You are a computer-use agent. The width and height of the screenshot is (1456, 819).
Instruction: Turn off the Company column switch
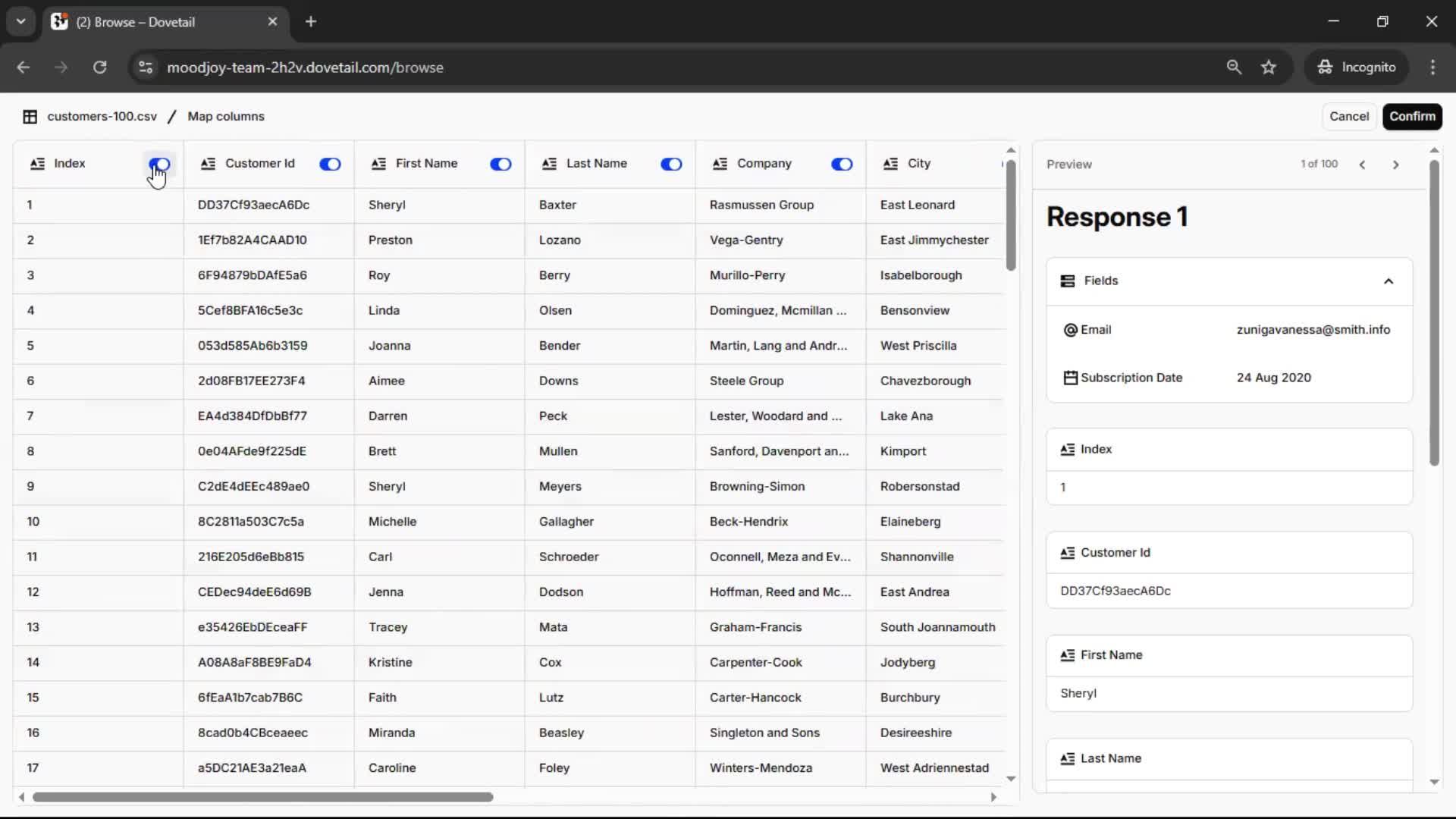click(842, 164)
